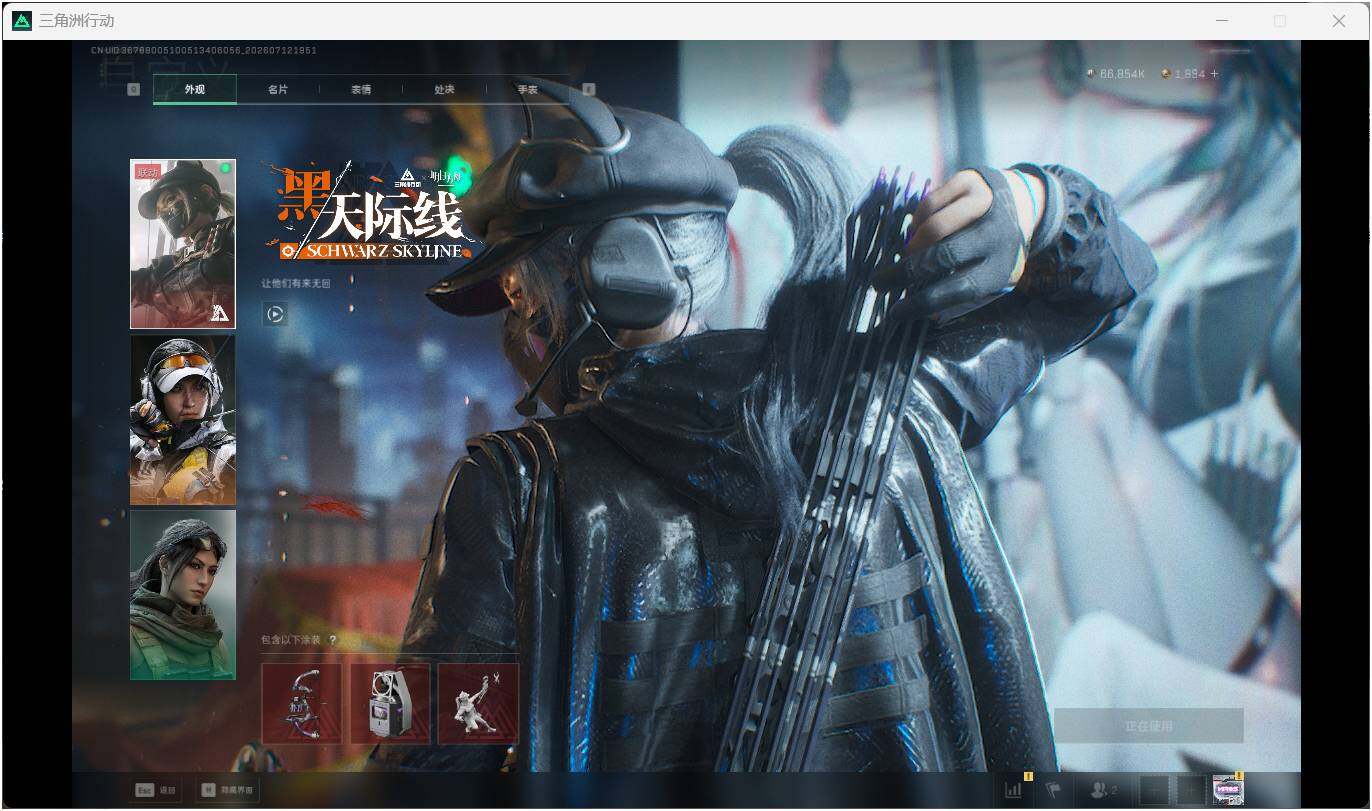
Task: Select the 联动 masked archer skin card
Action: pos(183,244)
